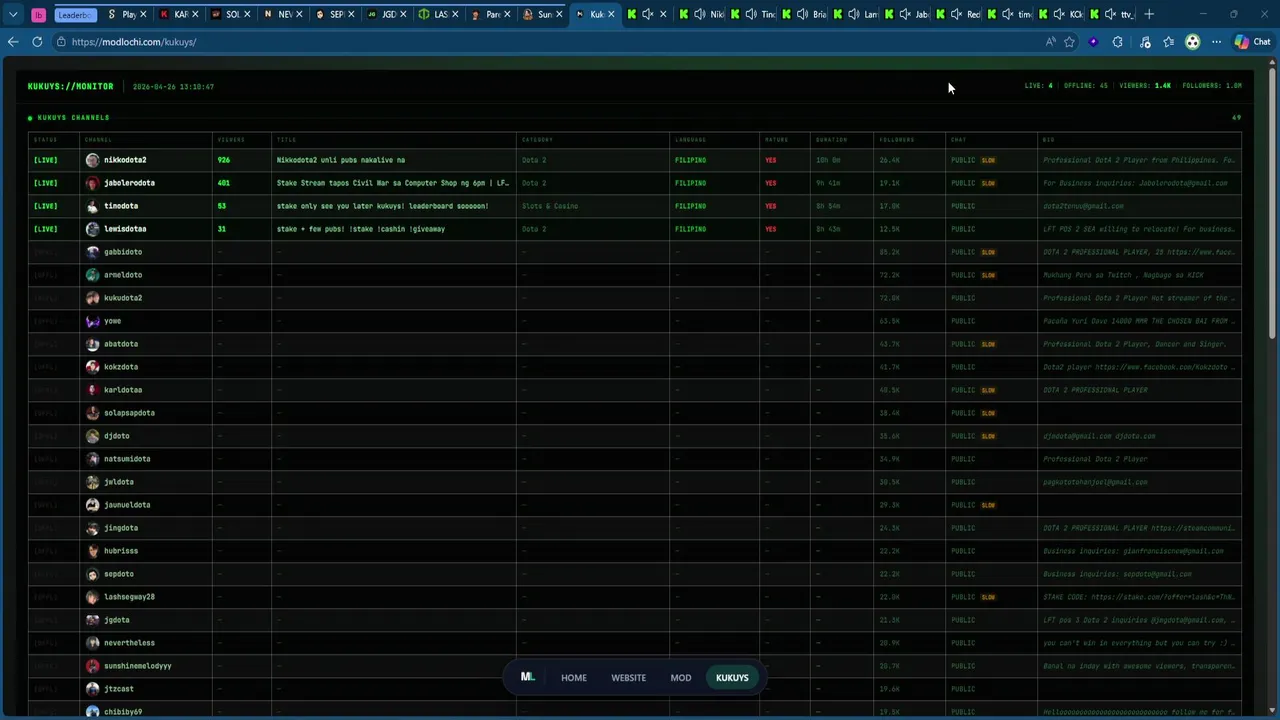Select KUKUYS in bottom navigation
Image resolution: width=1280 pixels, height=720 pixels.
tap(732, 678)
